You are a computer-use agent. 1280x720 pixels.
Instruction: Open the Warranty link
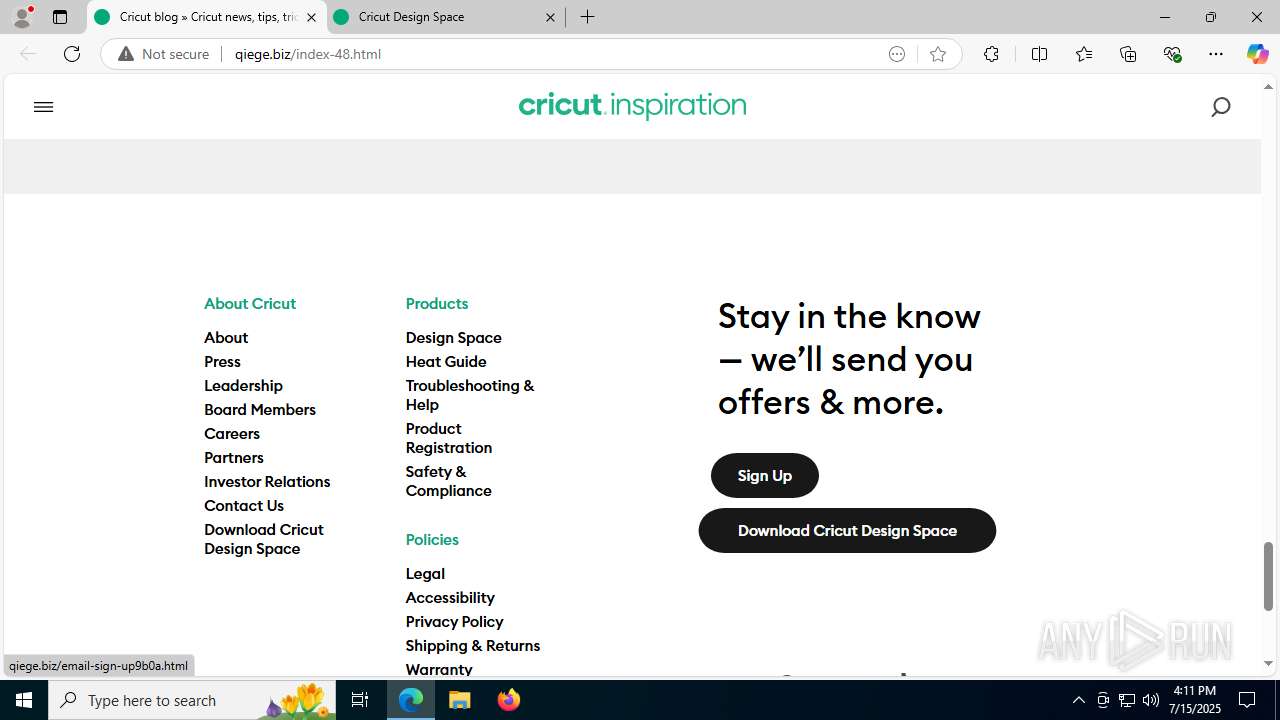click(439, 669)
